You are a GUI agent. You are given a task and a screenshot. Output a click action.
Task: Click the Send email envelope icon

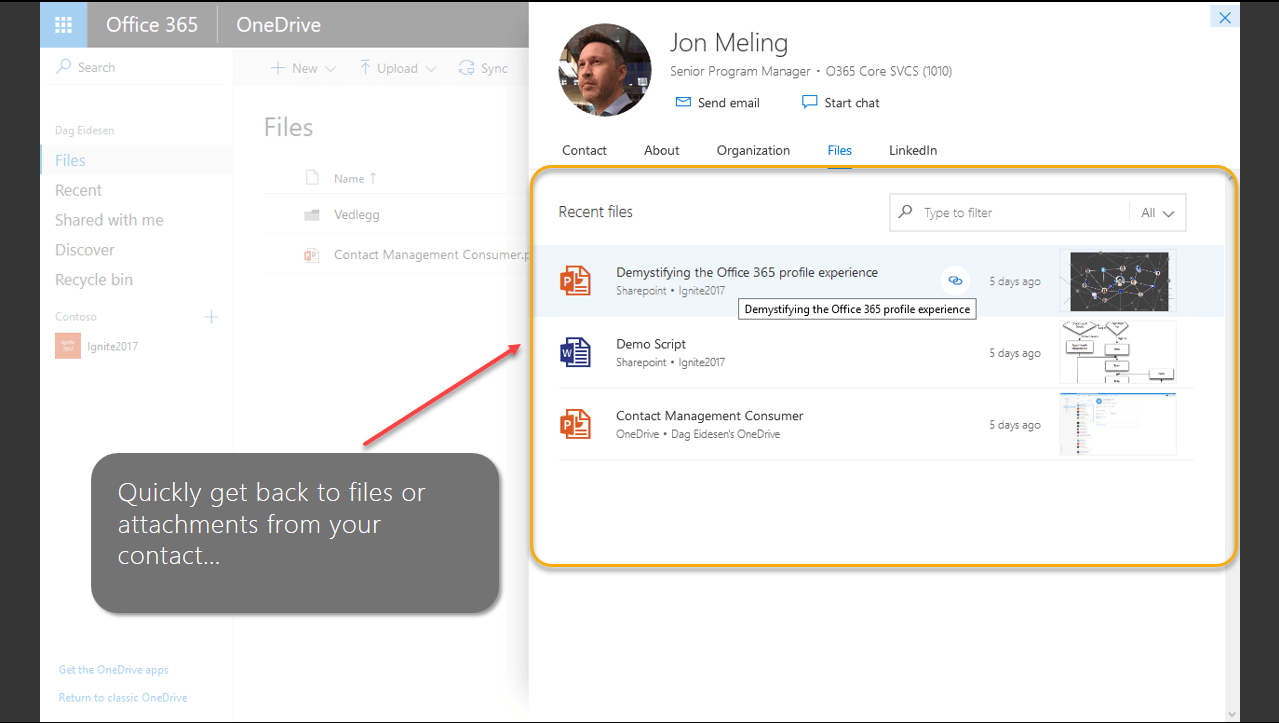683,102
